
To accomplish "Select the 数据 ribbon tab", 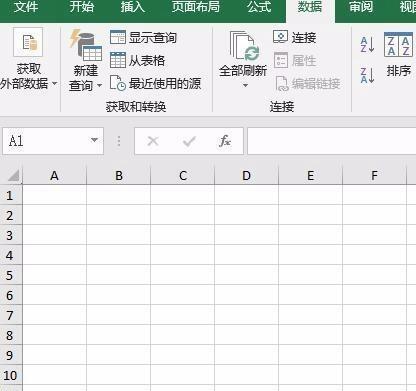I will click(310, 7).
